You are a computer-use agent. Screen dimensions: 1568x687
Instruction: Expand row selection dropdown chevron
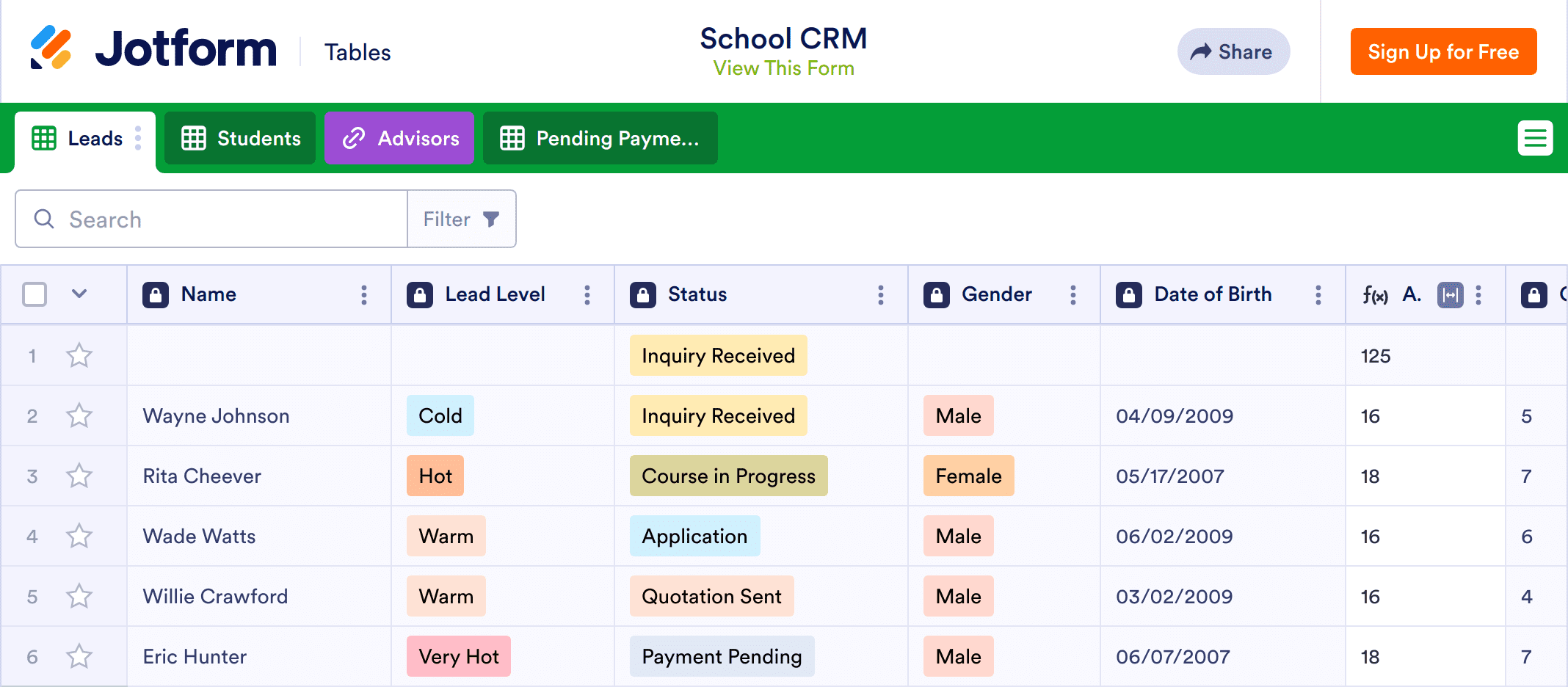(x=79, y=294)
